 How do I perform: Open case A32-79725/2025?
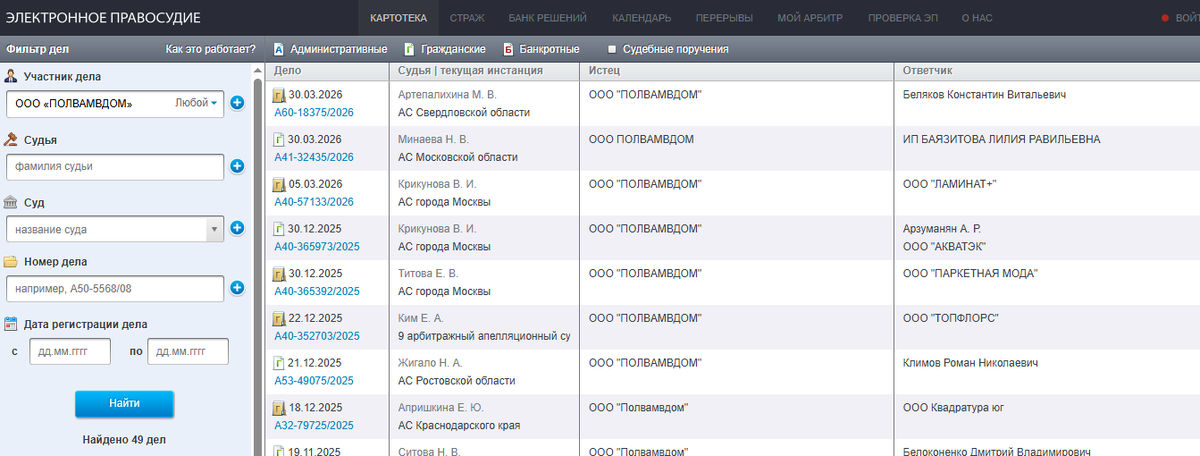(x=314, y=425)
